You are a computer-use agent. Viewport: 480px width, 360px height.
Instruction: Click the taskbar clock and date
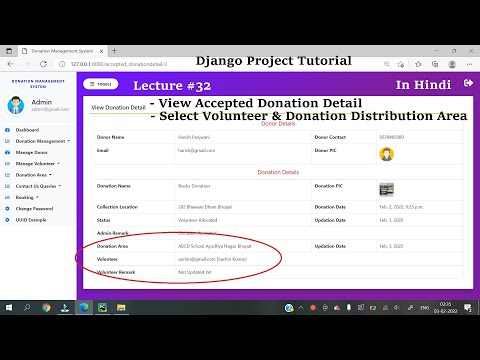pos(445,307)
